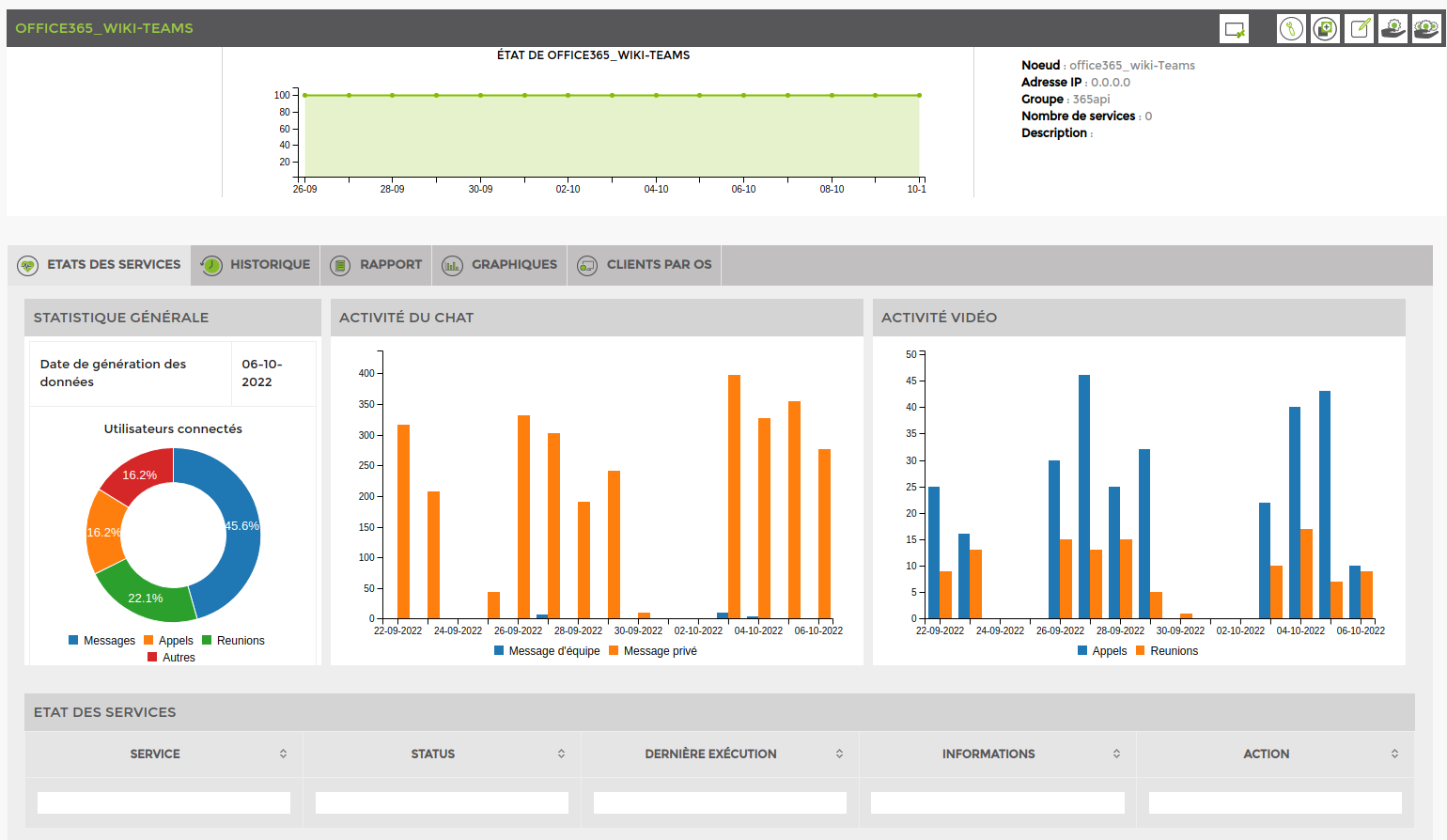
Task: Toggle Reunions legend under donut chart
Action: click(x=233, y=641)
